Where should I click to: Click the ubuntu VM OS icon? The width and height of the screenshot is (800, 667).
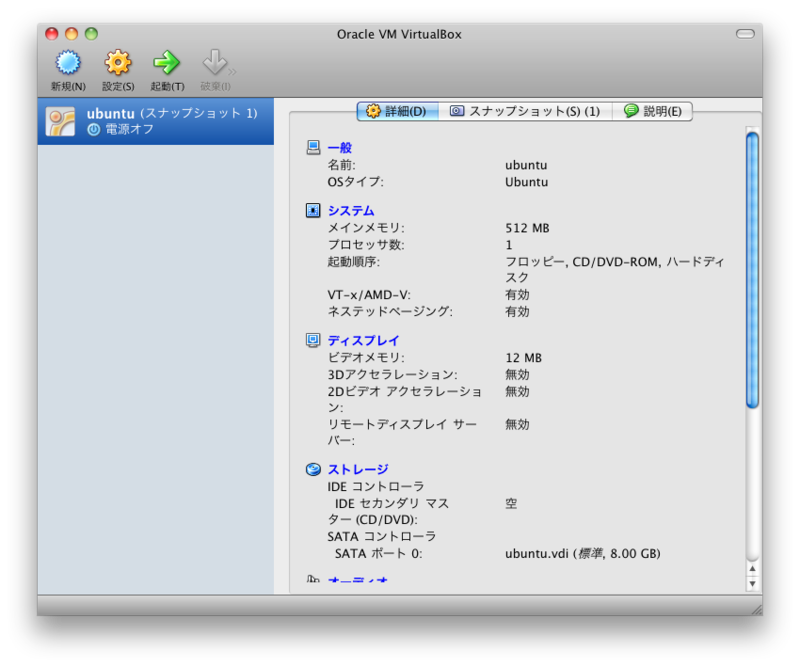[x=60, y=121]
